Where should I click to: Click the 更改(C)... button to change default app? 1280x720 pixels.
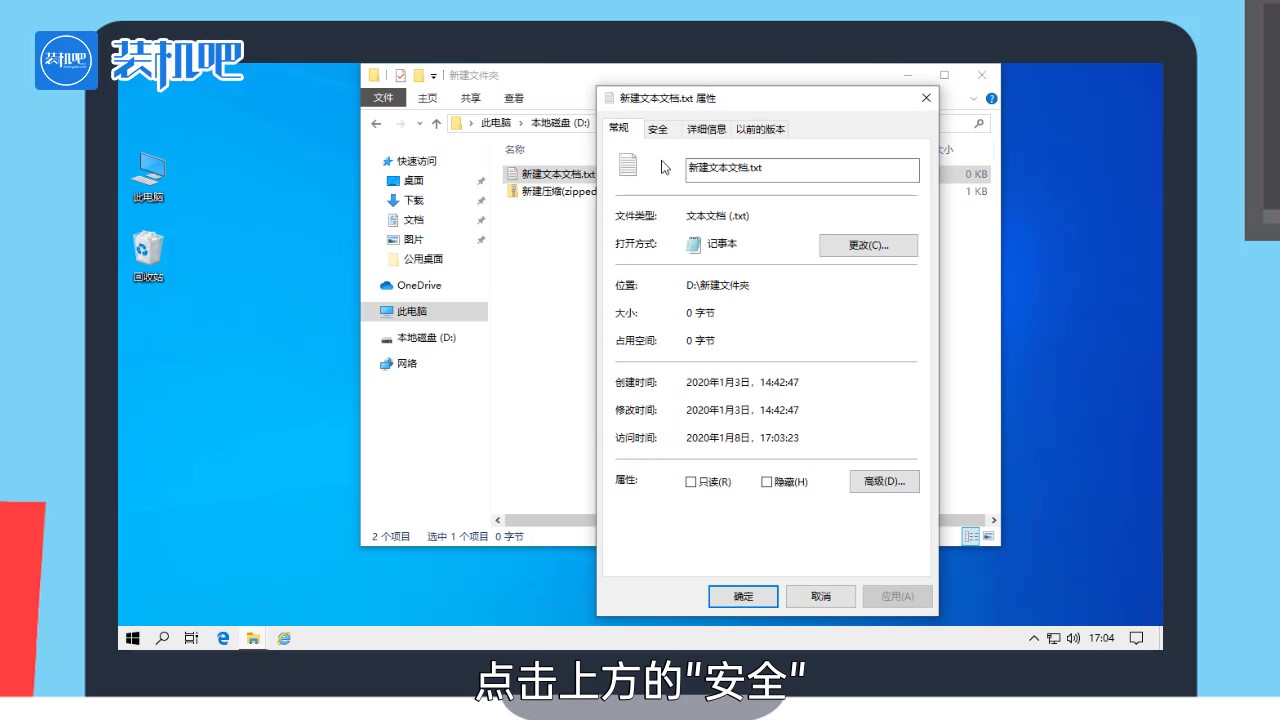pos(868,245)
